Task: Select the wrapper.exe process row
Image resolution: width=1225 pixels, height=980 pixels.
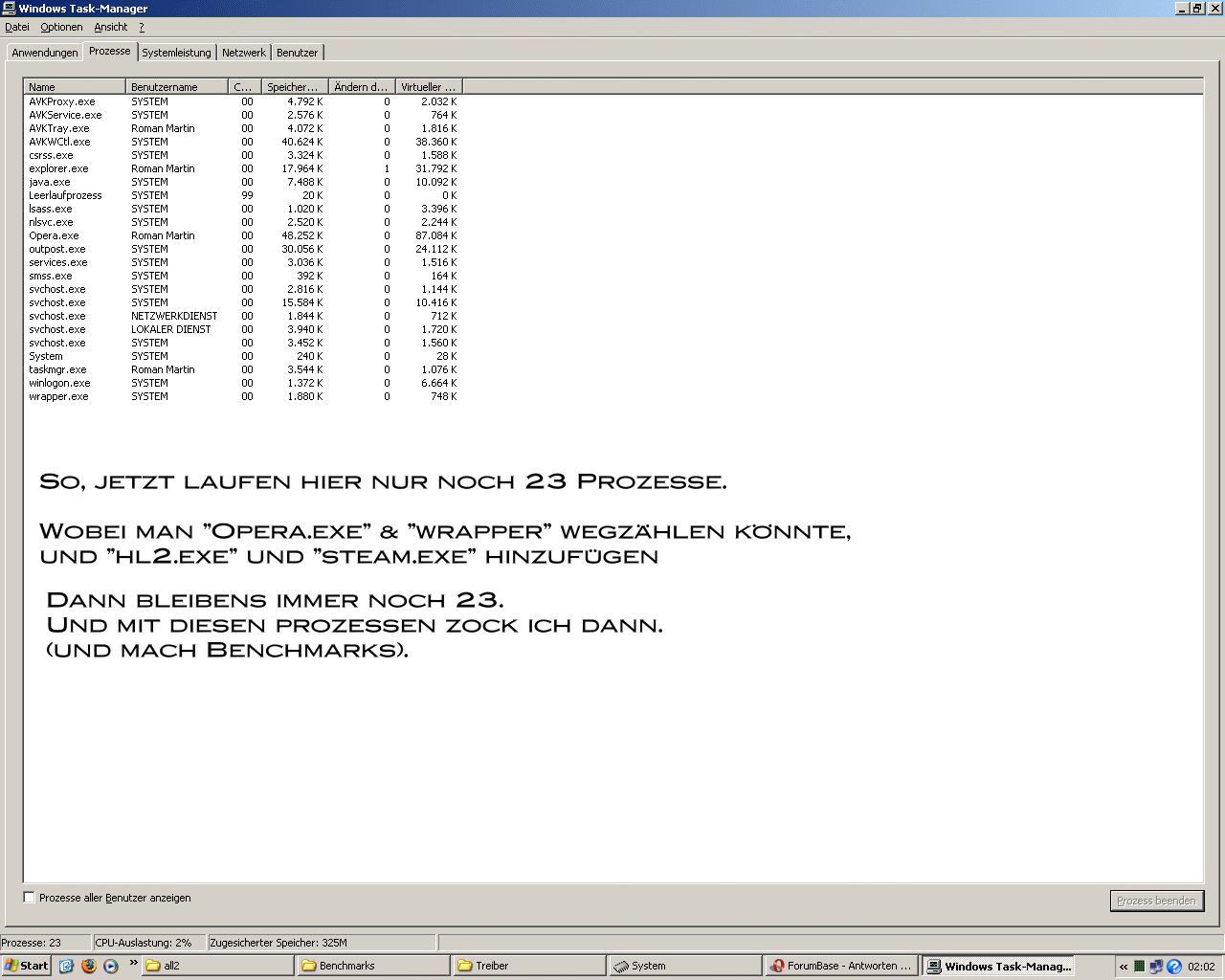Action: click(x=243, y=396)
